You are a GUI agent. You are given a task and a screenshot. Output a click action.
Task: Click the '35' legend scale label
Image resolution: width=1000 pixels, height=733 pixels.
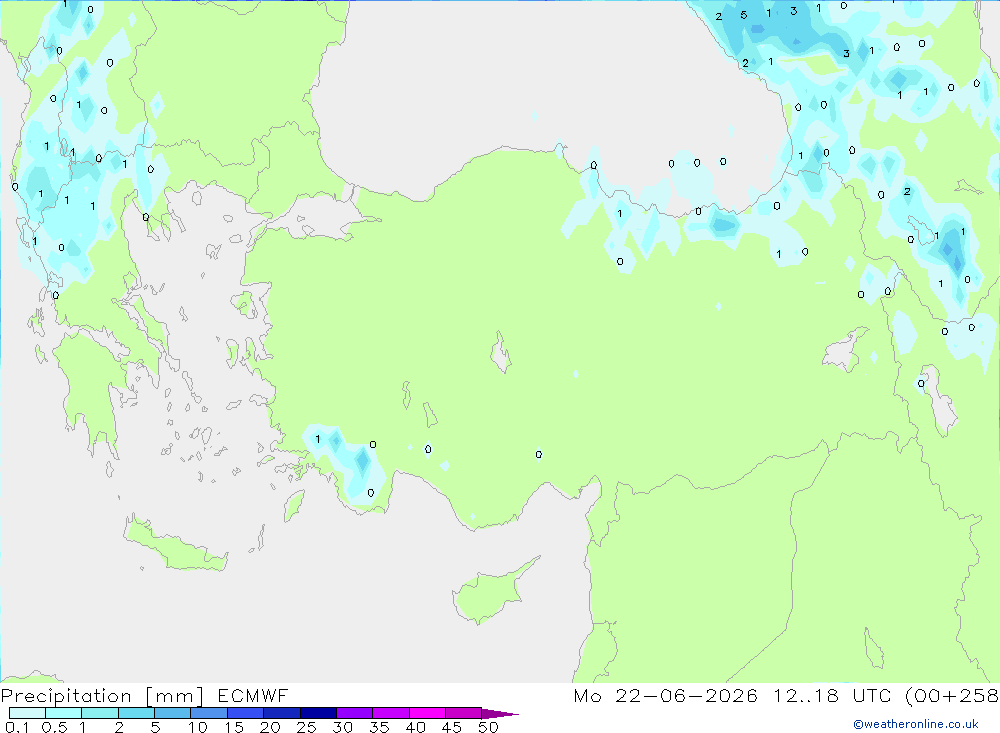(x=379, y=727)
